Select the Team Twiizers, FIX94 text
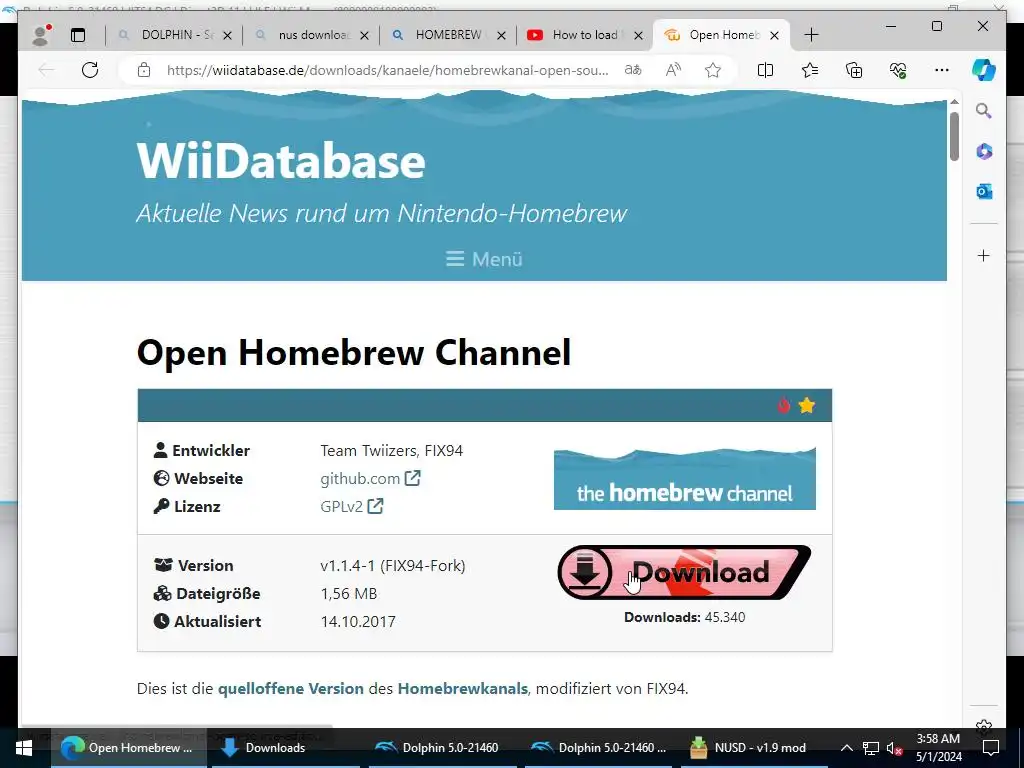This screenshot has width=1024, height=768. click(391, 451)
